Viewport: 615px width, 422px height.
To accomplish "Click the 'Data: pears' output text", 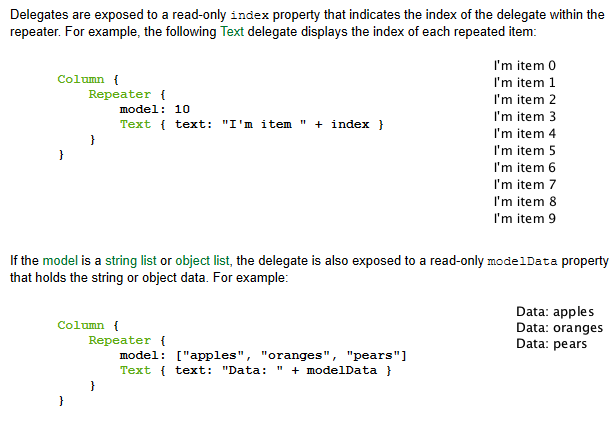I will (551, 344).
